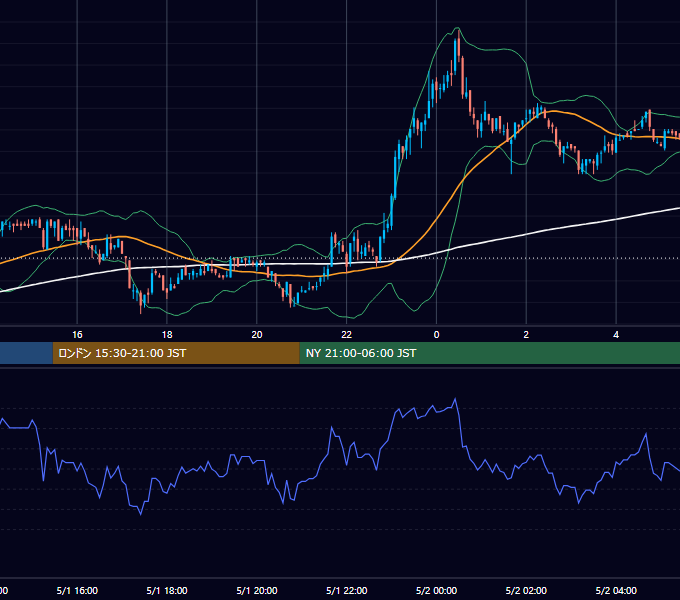Click the 5/1 18:00 label on oscillator axis
This screenshot has height=600, width=680.
[167, 590]
